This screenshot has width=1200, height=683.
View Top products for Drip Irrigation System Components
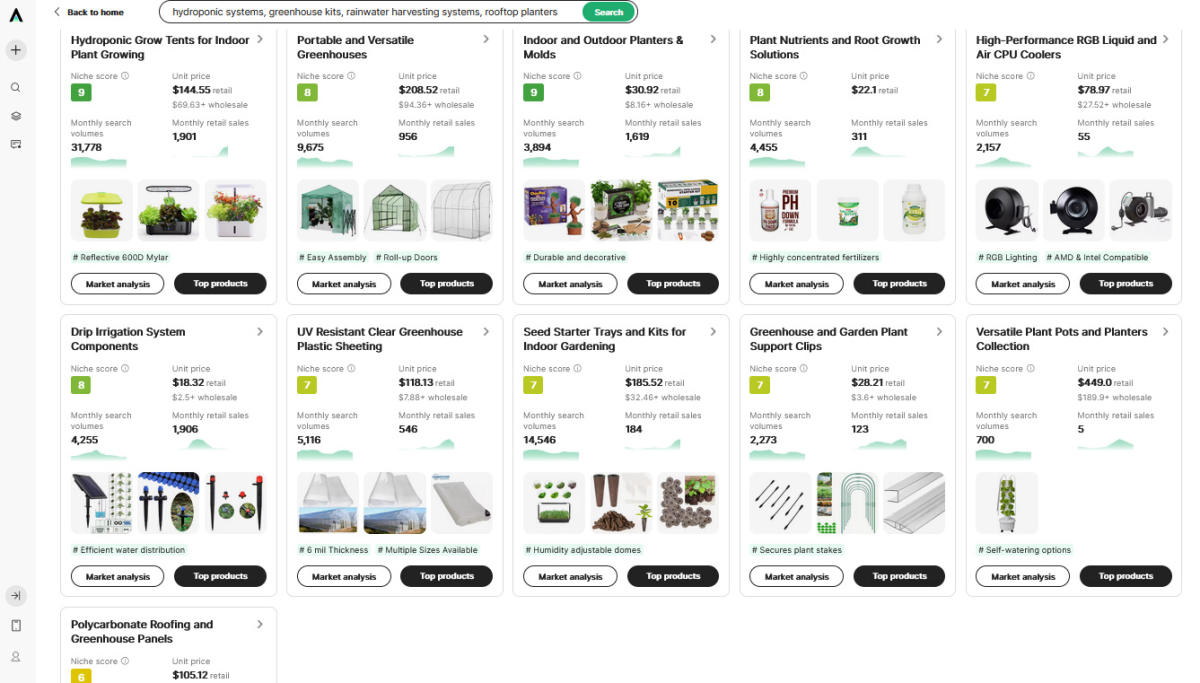click(220, 576)
